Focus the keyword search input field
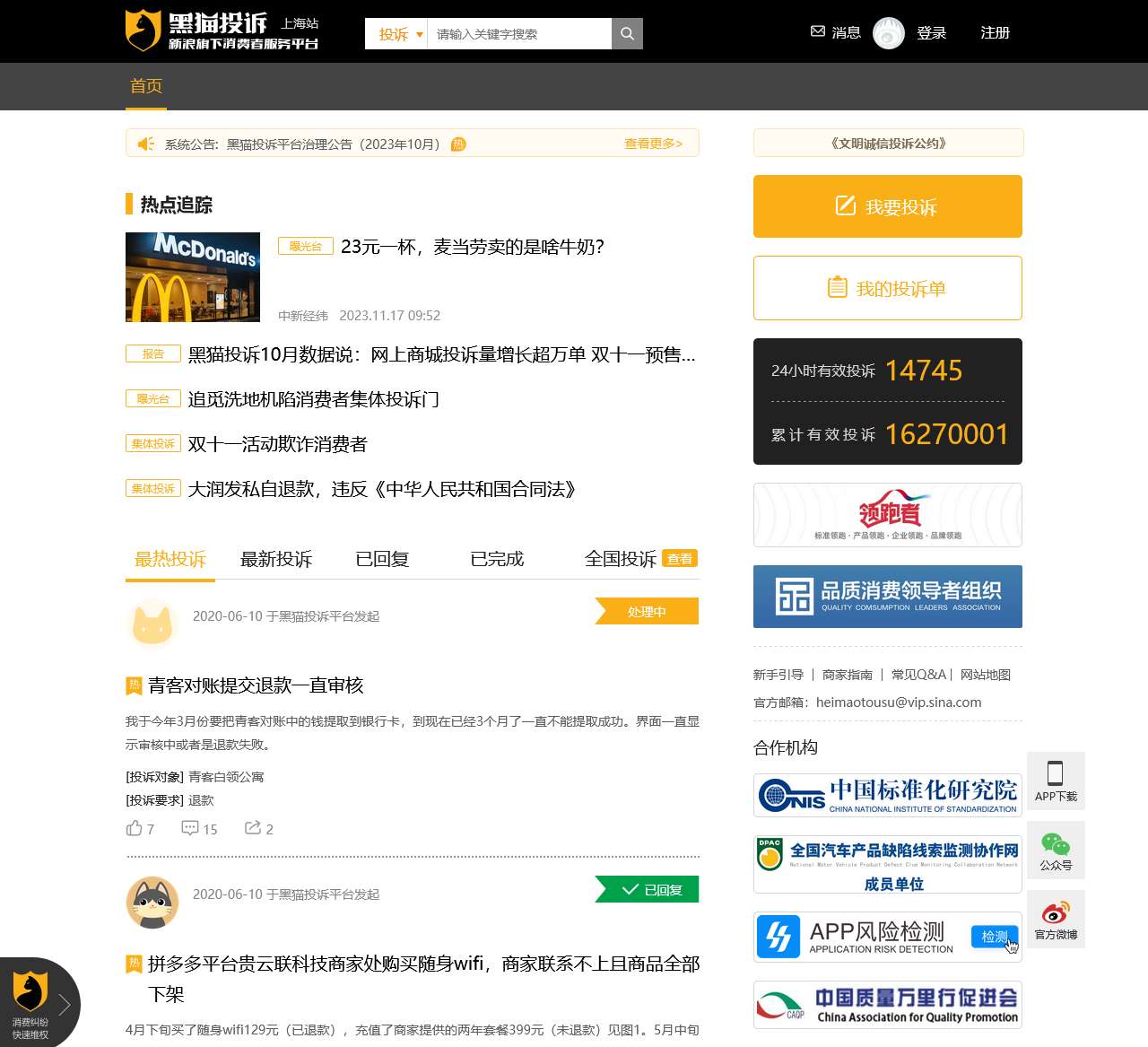The width and height of the screenshot is (1148, 1047). click(518, 34)
